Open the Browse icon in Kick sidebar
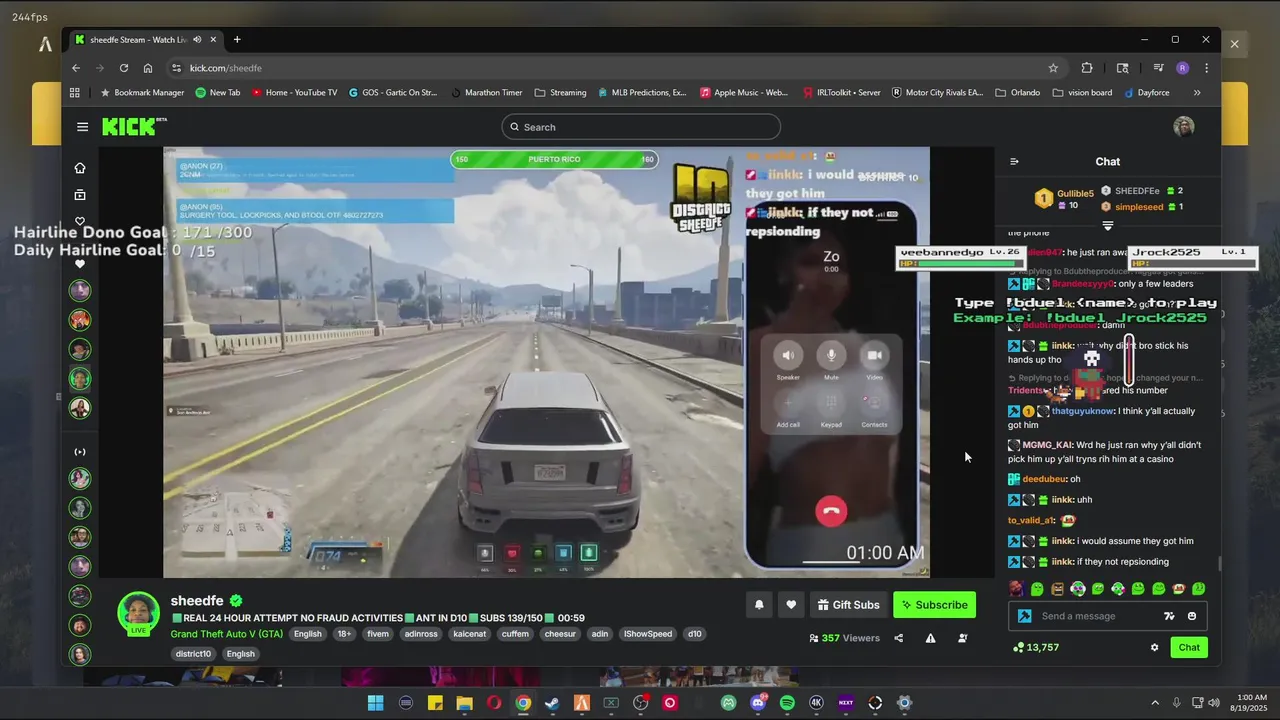The image size is (1280, 720). (x=80, y=195)
